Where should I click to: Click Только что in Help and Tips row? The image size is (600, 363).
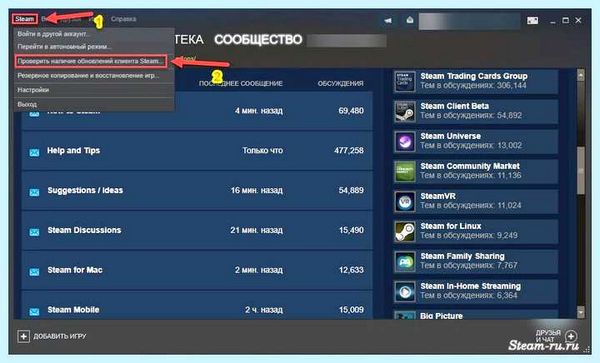pyautogui.click(x=262, y=150)
